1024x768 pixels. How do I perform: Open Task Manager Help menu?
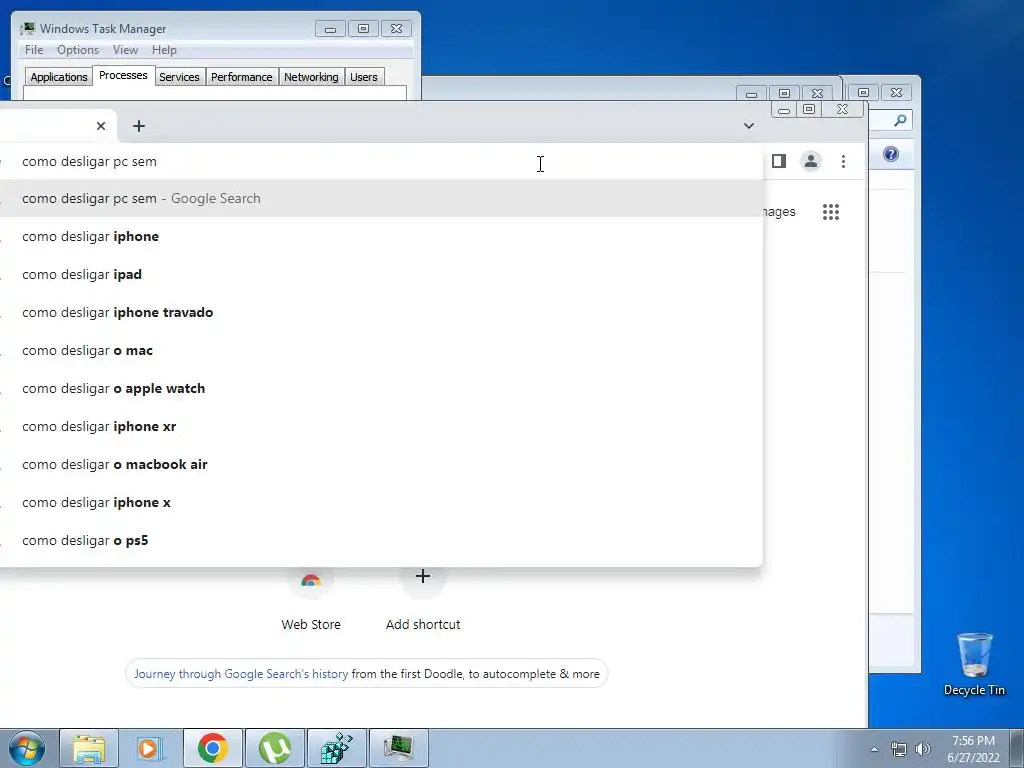(164, 50)
